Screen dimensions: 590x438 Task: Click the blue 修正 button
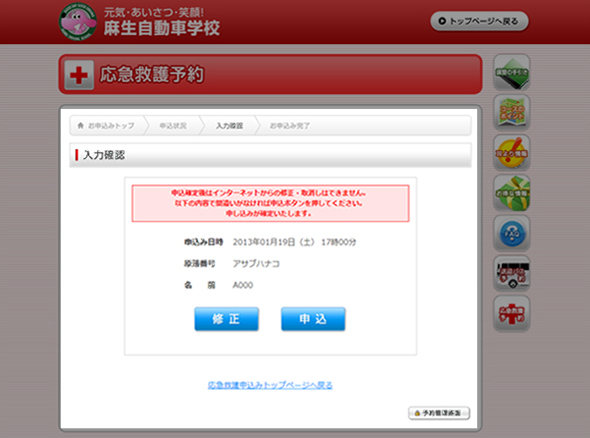[x=227, y=319]
